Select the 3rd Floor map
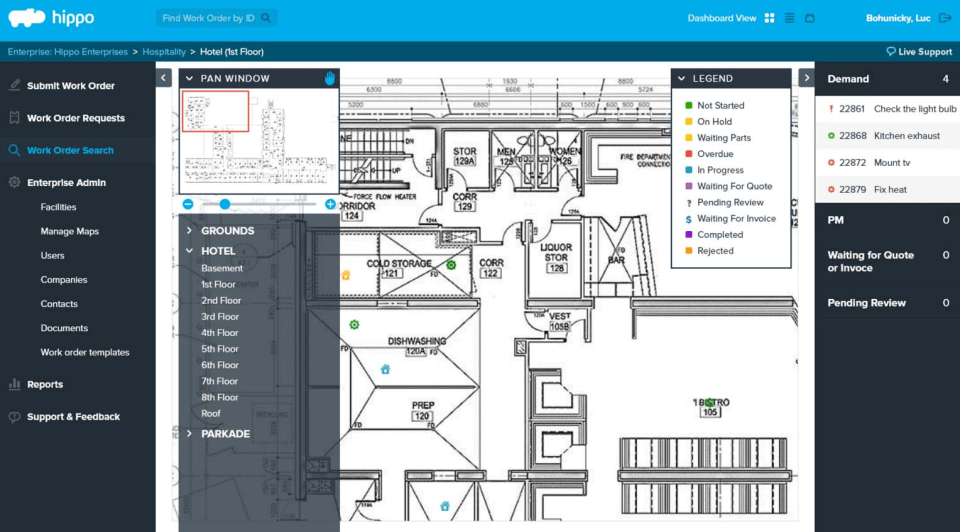This screenshot has width=960, height=532. pyautogui.click(x=220, y=317)
